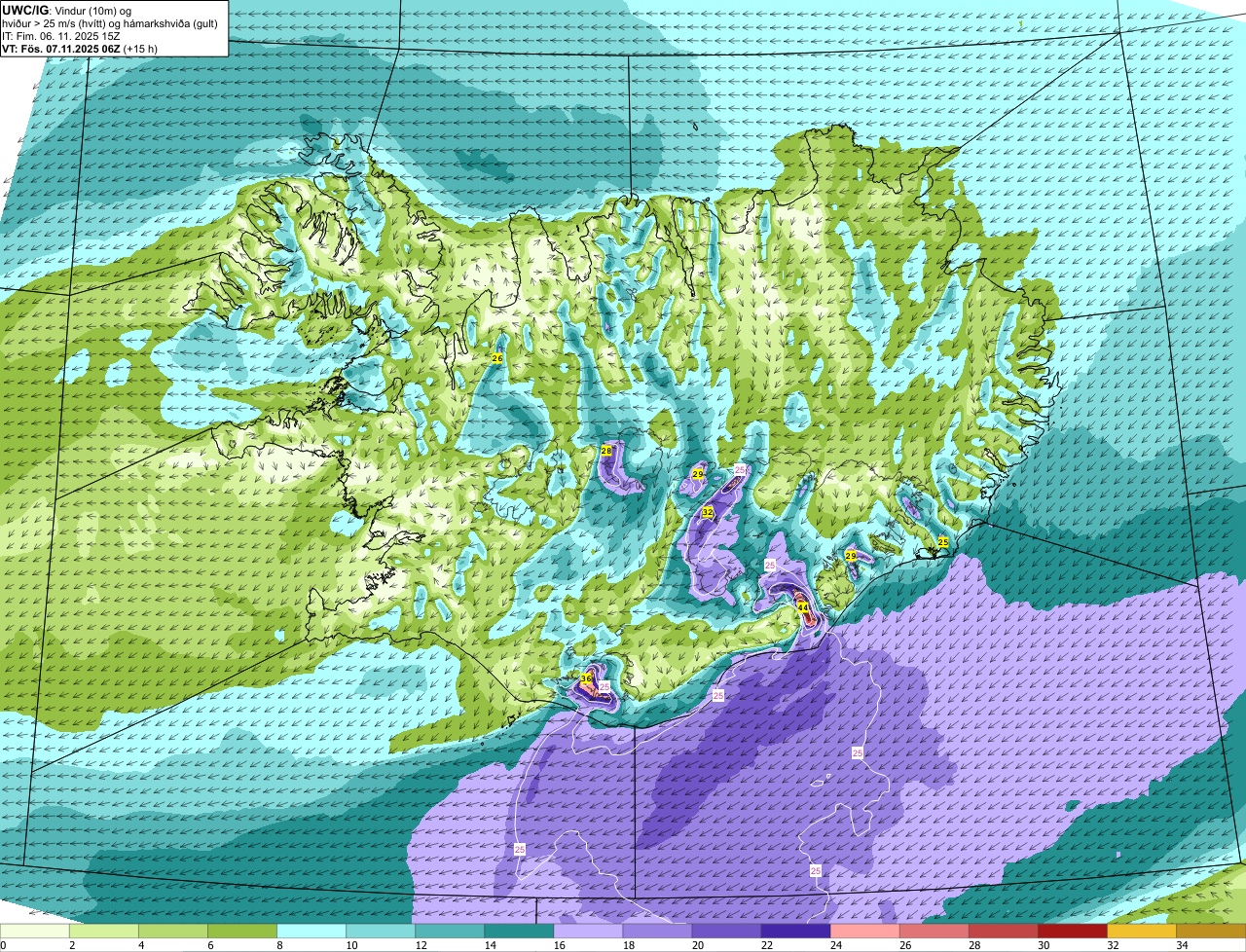
Task: Click the legend number '8'
Action: point(279,945)
